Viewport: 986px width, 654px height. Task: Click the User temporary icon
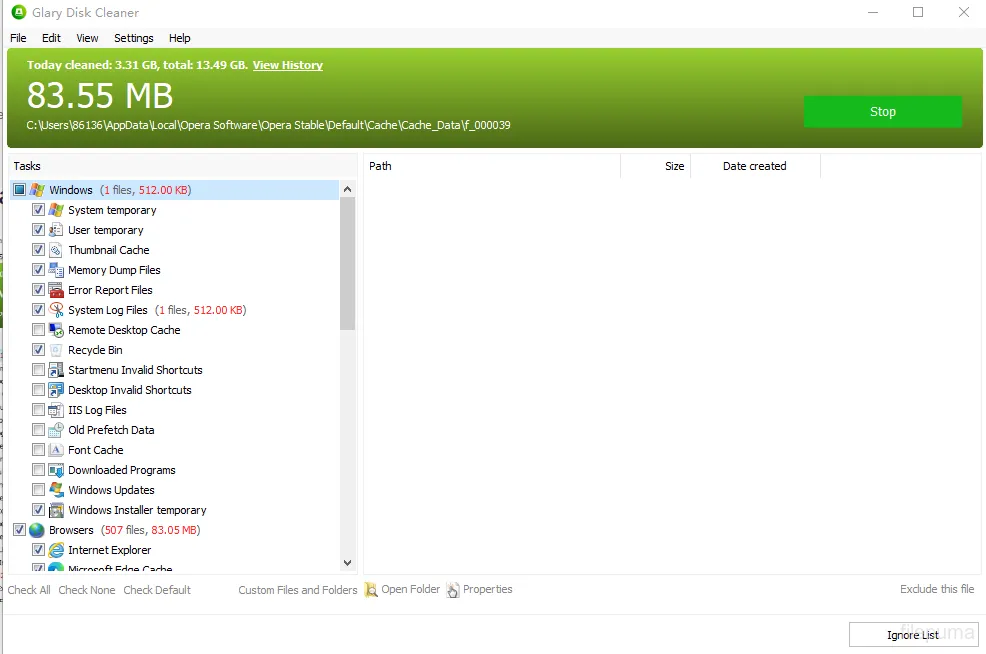(56, 230)
